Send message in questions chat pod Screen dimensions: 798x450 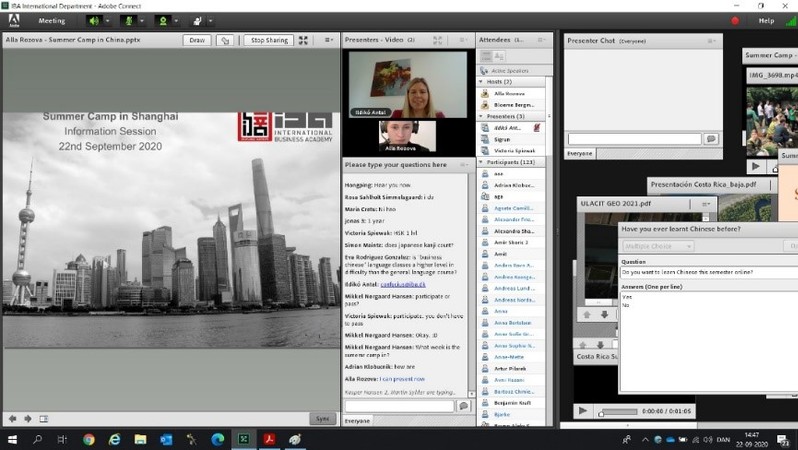point(464,406)
